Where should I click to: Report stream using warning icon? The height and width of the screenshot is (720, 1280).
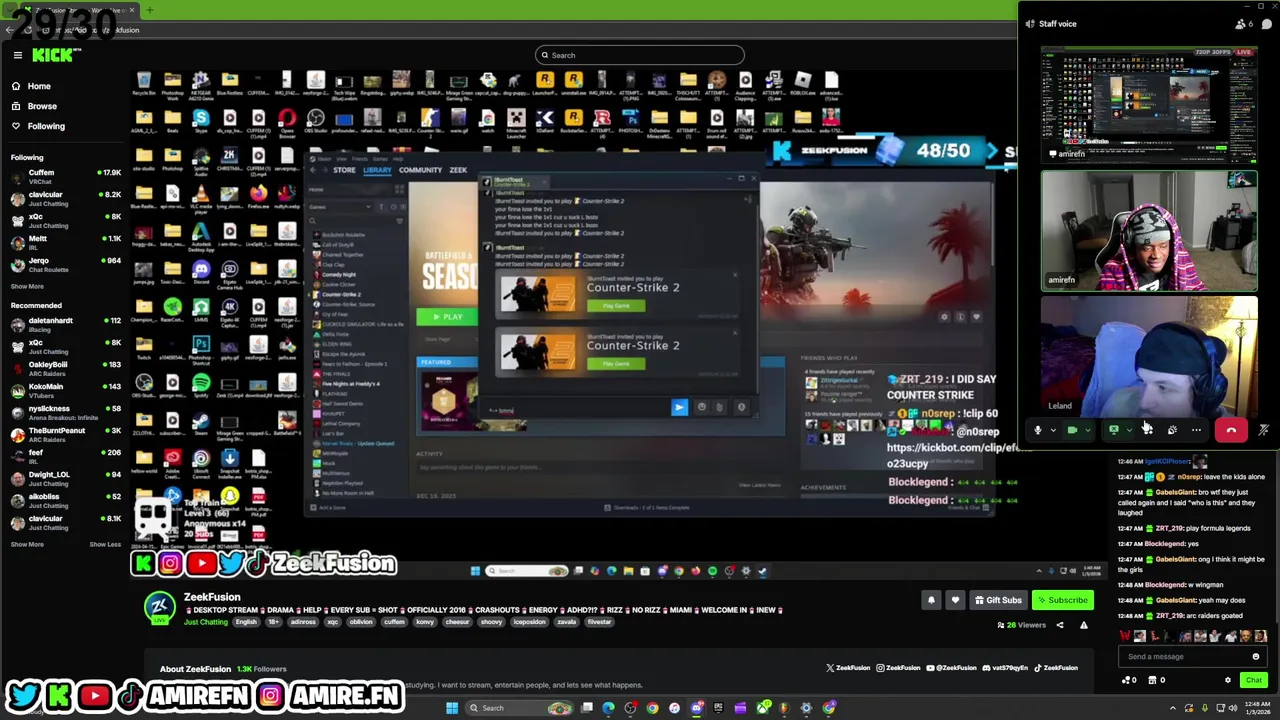tap(1083, 625)
